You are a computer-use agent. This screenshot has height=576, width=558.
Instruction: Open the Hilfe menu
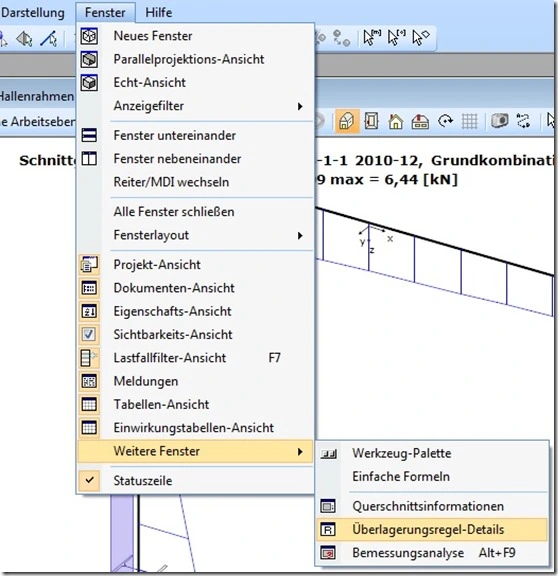pyautogui.click(x=158, y=12)
